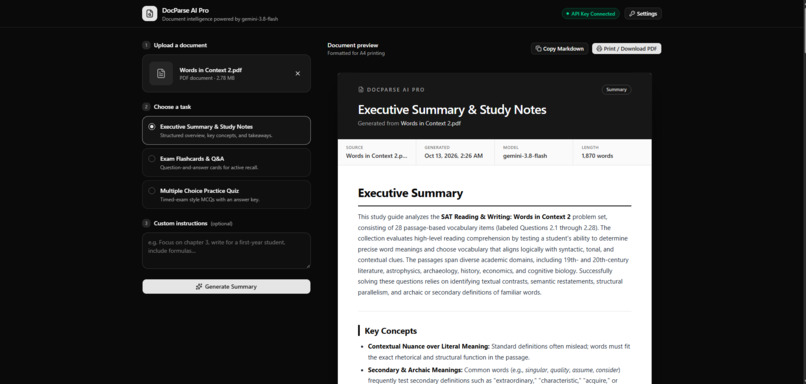Click the DocParse AI Pro logo icon
This screenshot has width=806, height=384.
click(150, 14)
